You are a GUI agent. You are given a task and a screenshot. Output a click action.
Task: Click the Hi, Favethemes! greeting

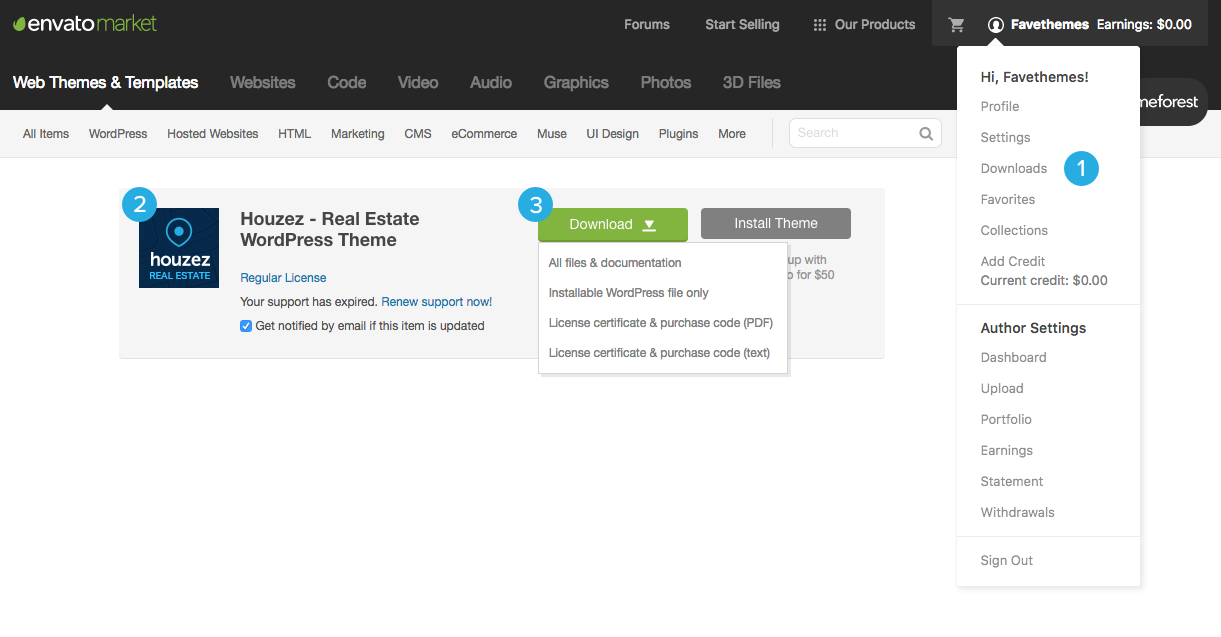[1034, 77]
